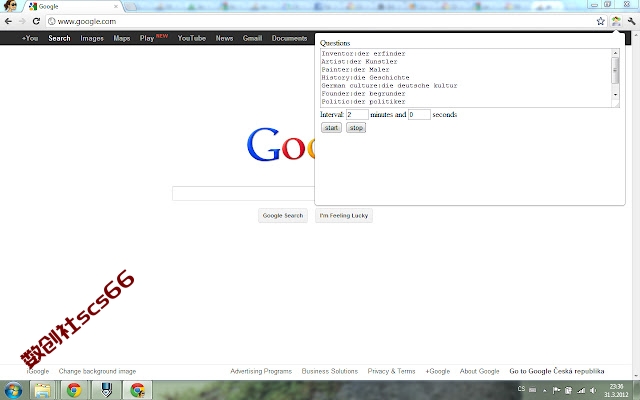The width and height of the screenshot is (640, 400).
Task: Open the +Google footer link
Action: pyautogui.click(x=438, y=371)
